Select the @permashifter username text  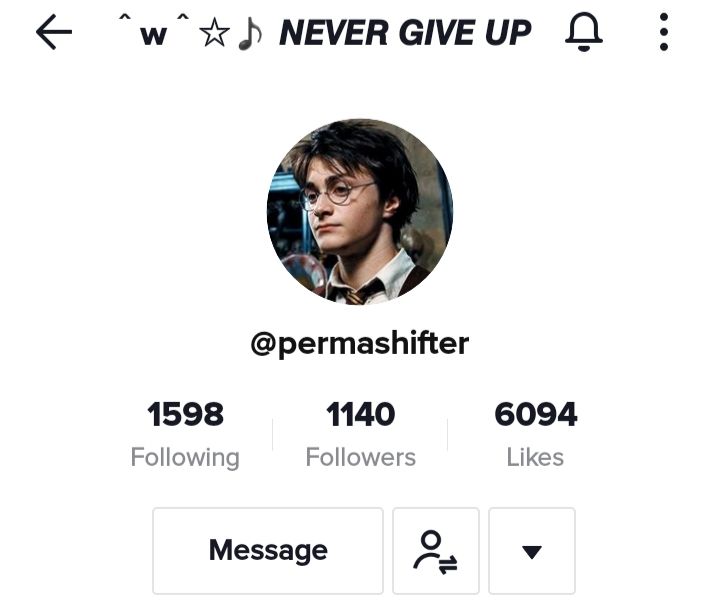(360, 343)
